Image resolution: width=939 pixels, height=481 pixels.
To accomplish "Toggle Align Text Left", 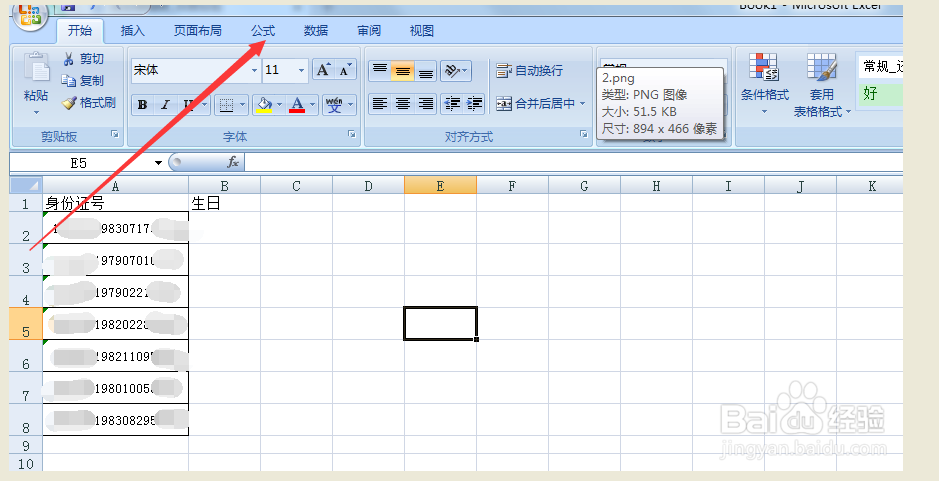I will tap(380, 104).
